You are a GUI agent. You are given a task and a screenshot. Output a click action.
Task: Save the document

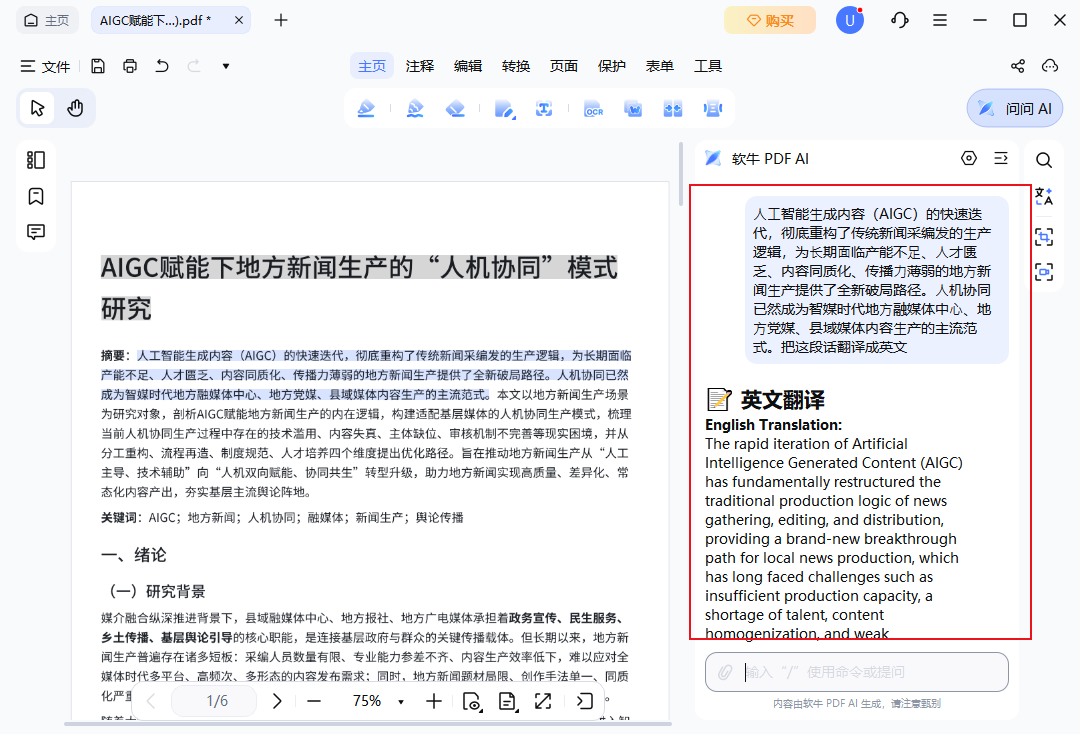coord(98,66)
